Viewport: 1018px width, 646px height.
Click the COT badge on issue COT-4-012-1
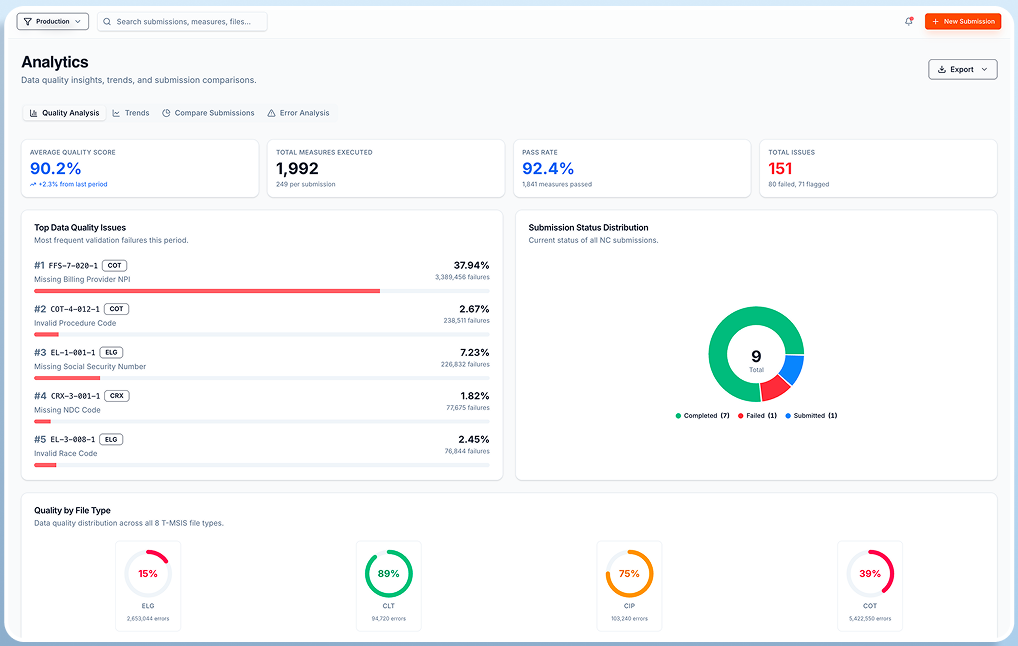tap(116, 309)
